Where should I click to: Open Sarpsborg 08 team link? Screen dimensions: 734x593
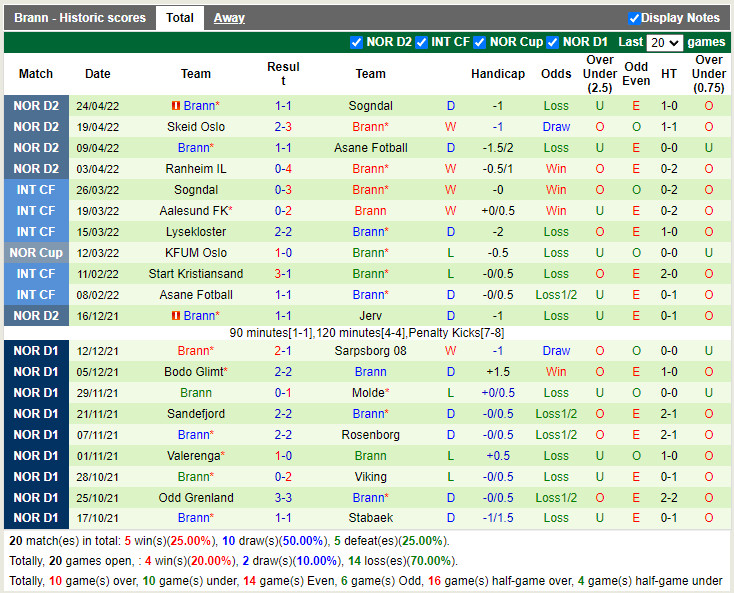pyautogui.click(x=370, y=351)
